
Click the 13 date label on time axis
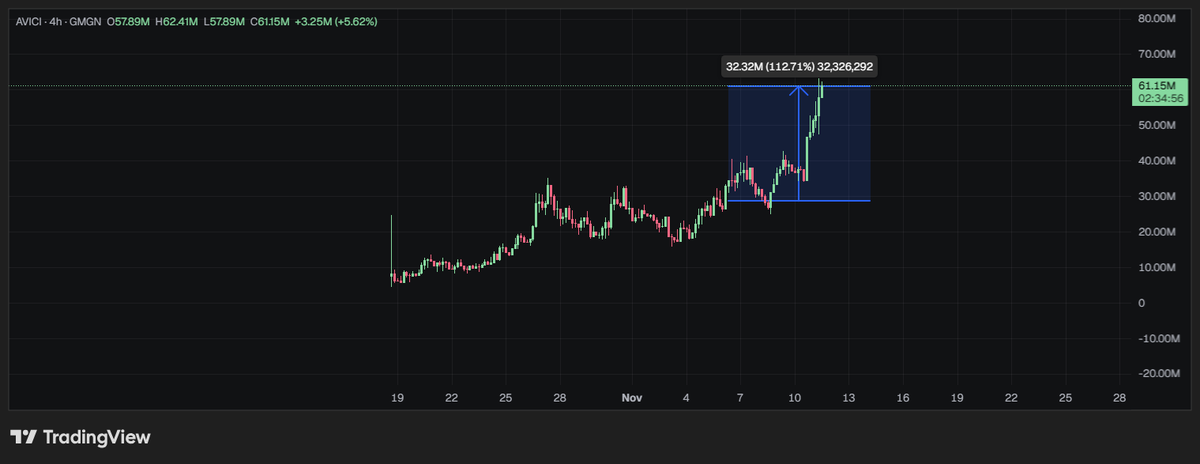849,398
